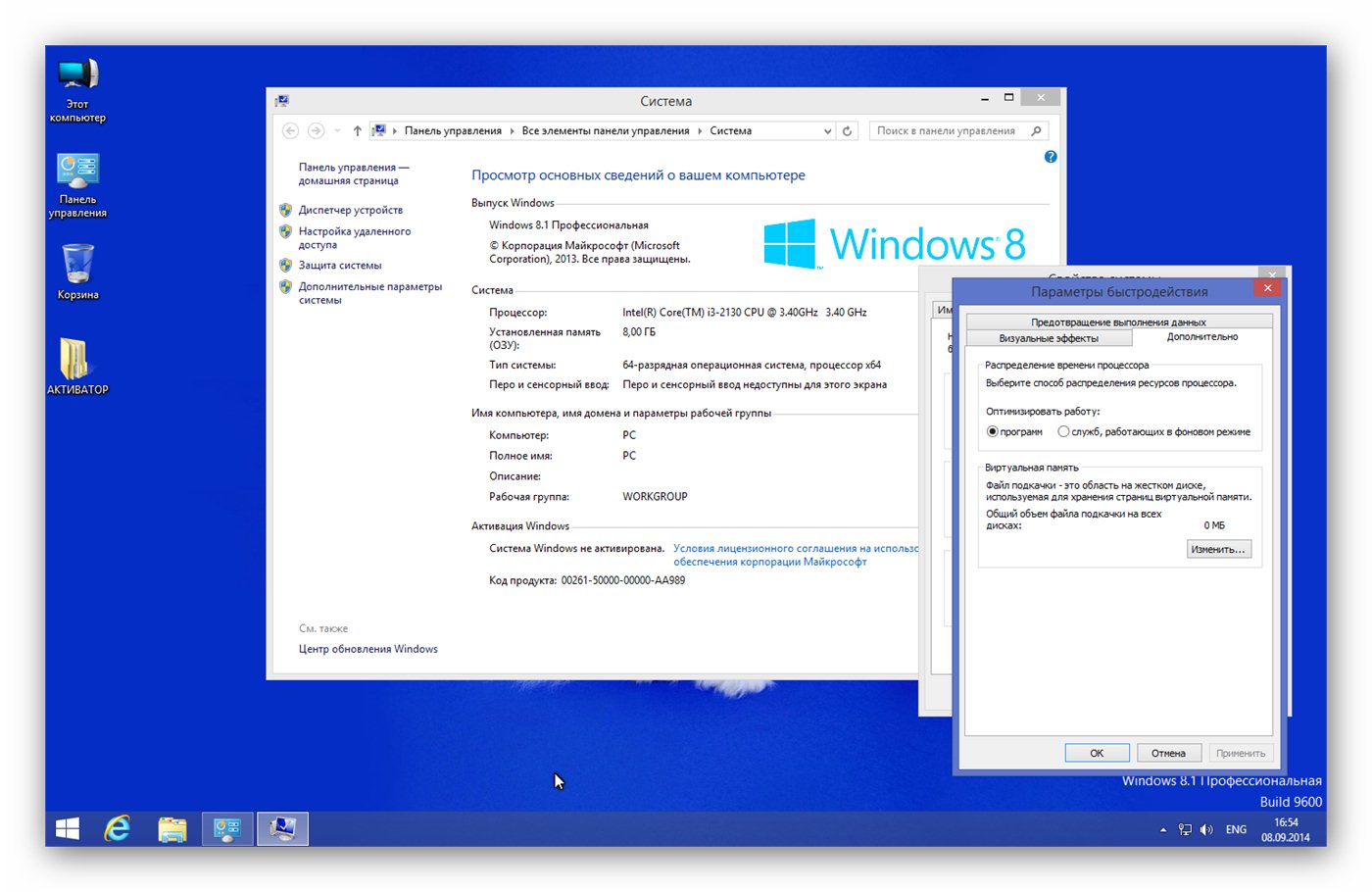
Task: Select служб, работающих в фоновом режиме
Action: [1154, 431]
